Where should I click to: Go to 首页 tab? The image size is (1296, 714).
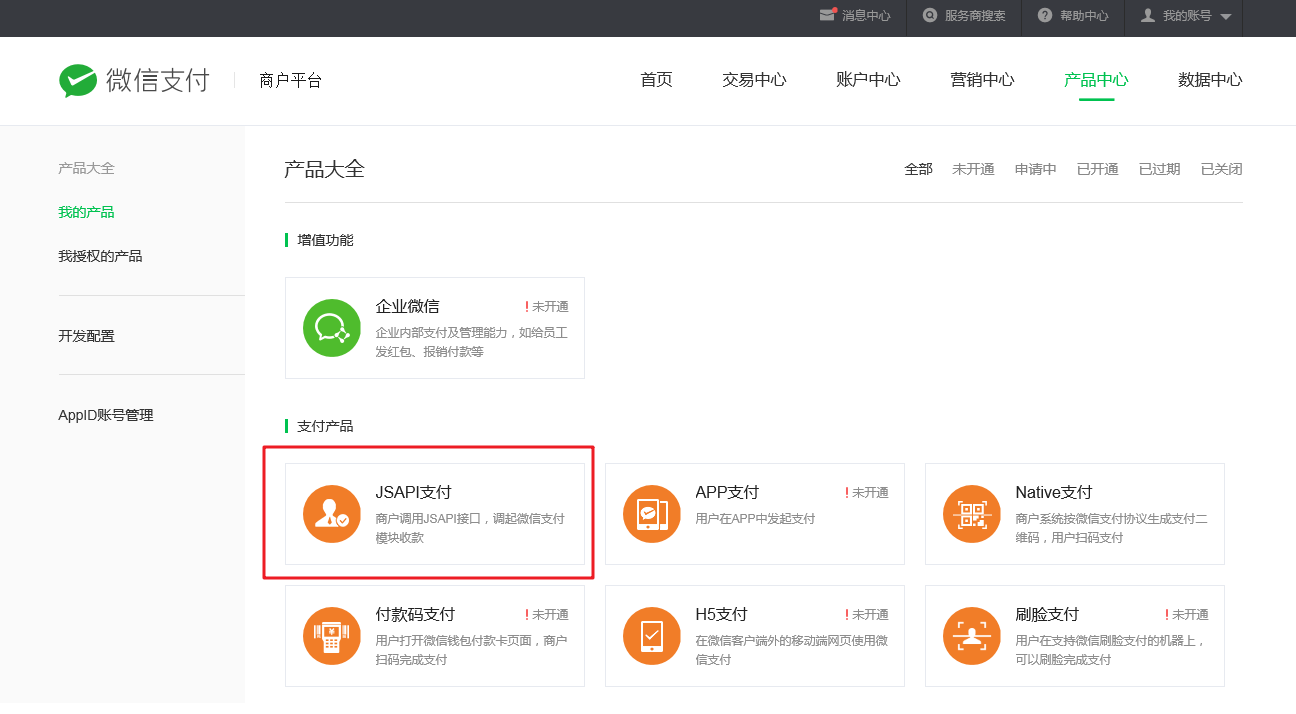click(657, 80)
